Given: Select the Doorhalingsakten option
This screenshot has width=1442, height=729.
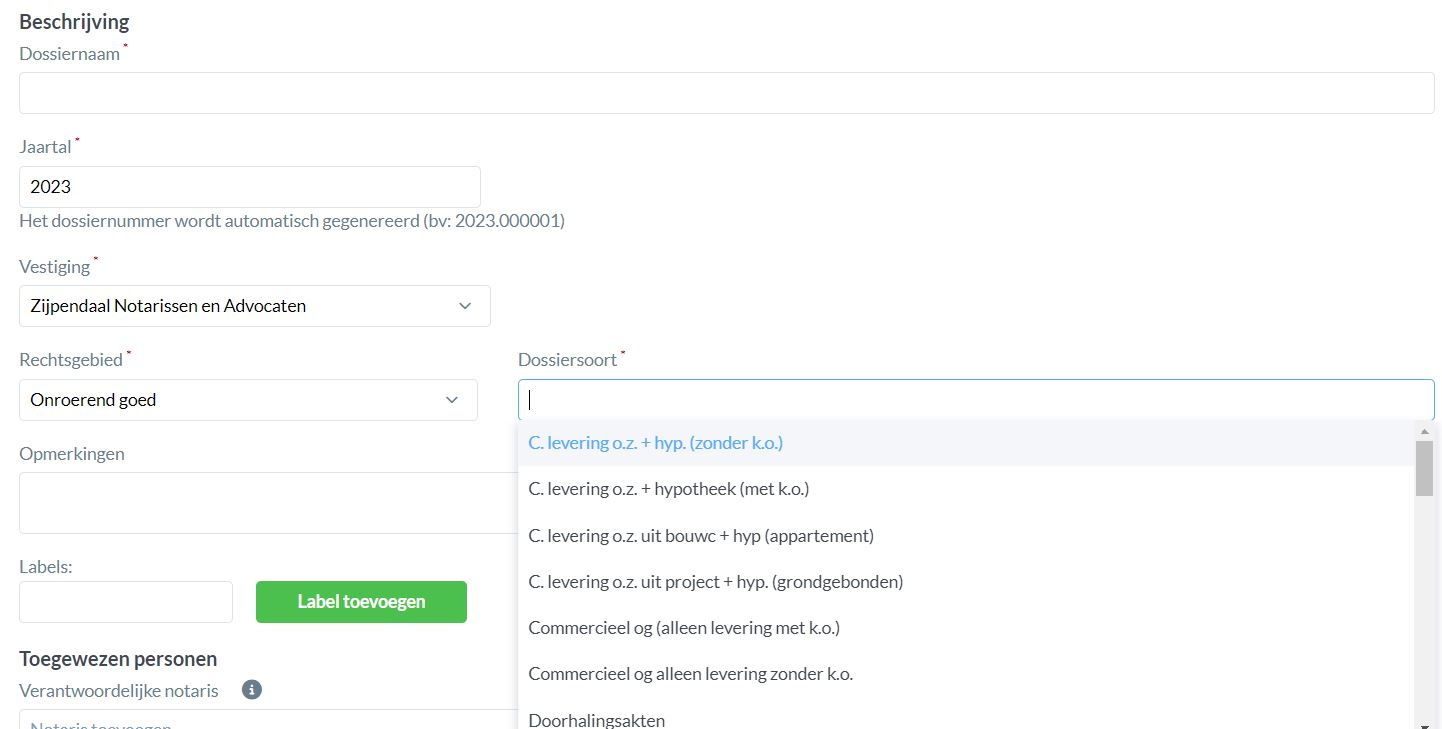Looking at the screenshot, I should (596, 719).
